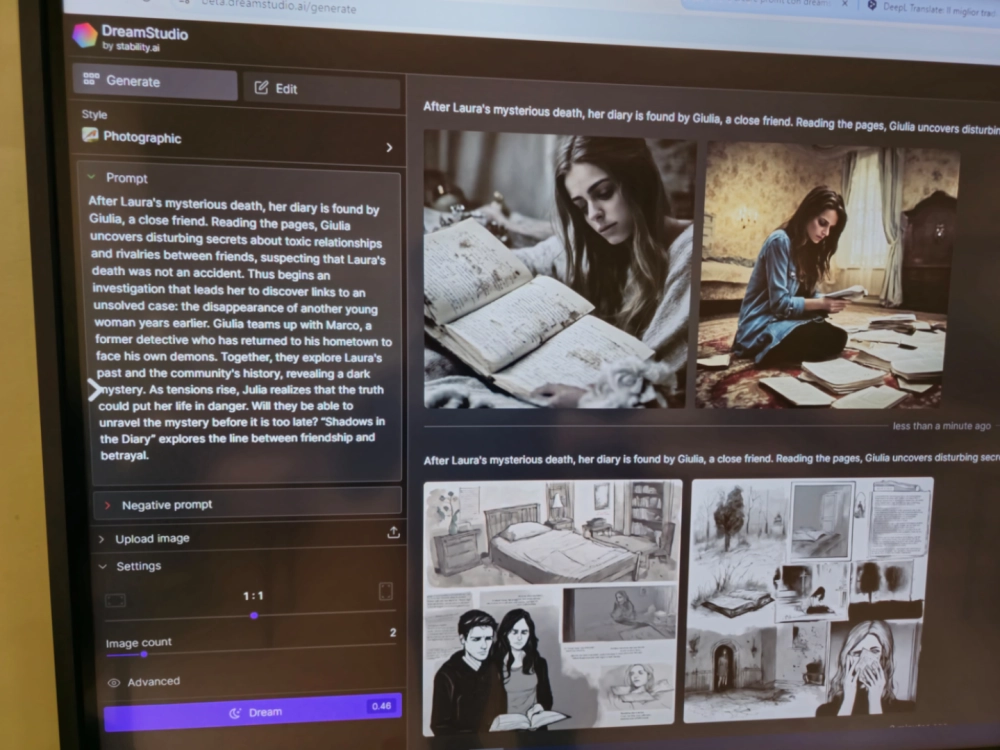Click the upload image arrow icon

[393, 533]
